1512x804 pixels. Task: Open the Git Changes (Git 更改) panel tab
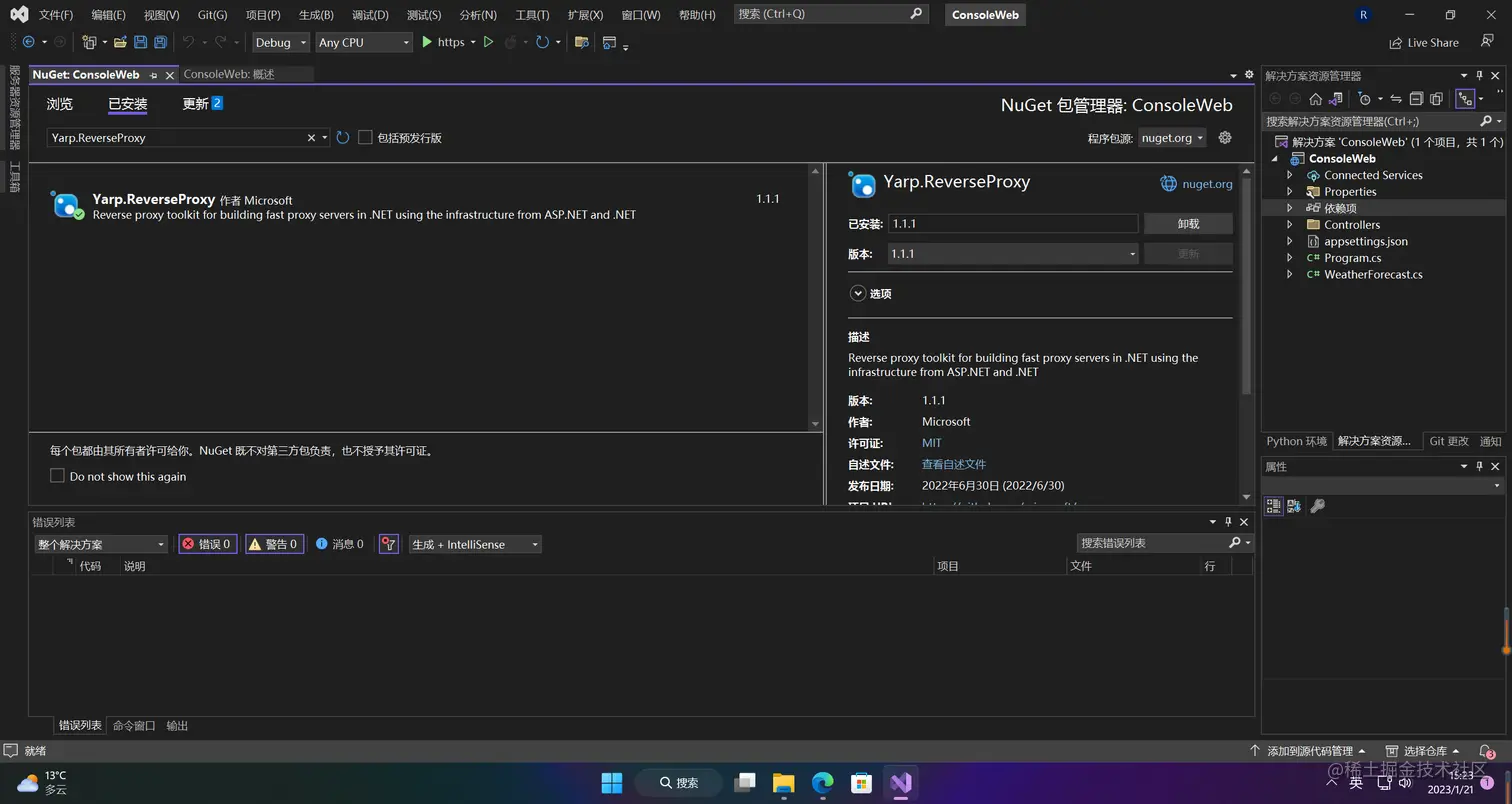pos(1449,441)
